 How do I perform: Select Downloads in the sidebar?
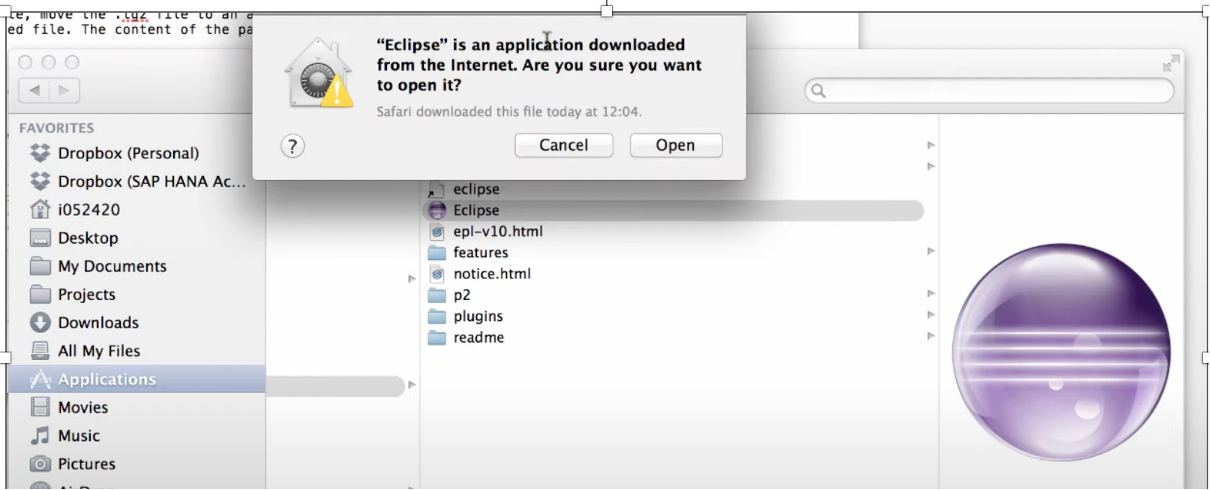136,322
